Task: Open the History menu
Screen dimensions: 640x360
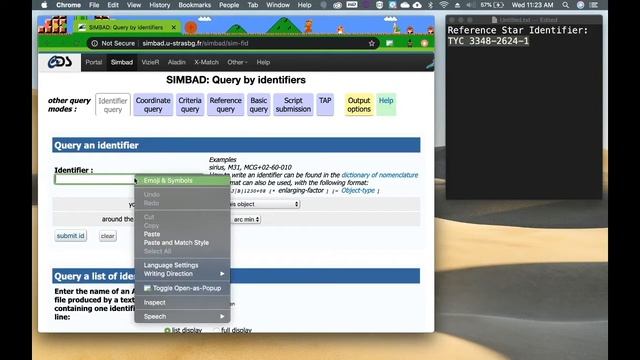Action: (160, 5)
